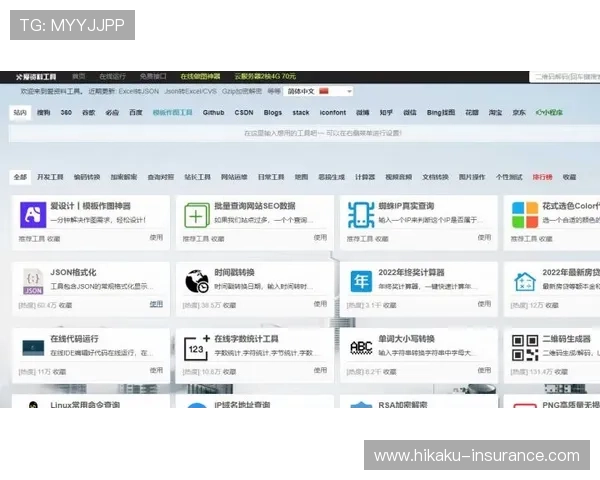Select the 百度 search tab
The image size is (600, 480).
pos(135,113)
